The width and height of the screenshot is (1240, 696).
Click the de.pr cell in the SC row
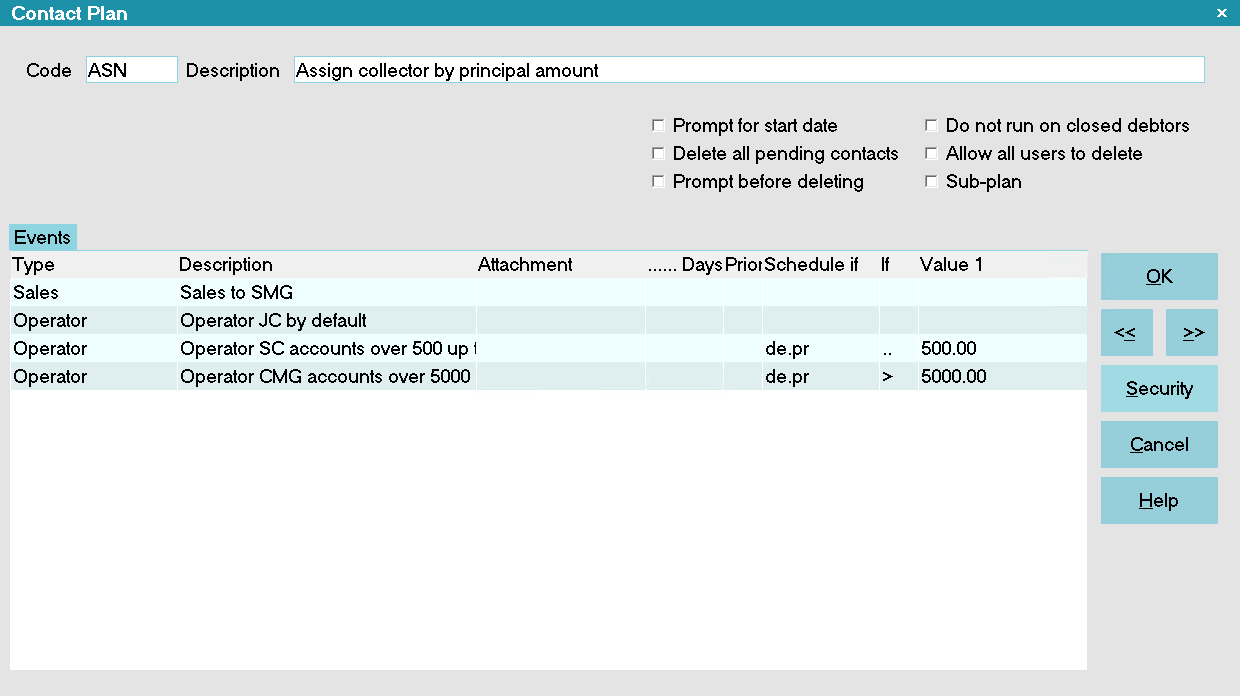click(x=821, y=349)
